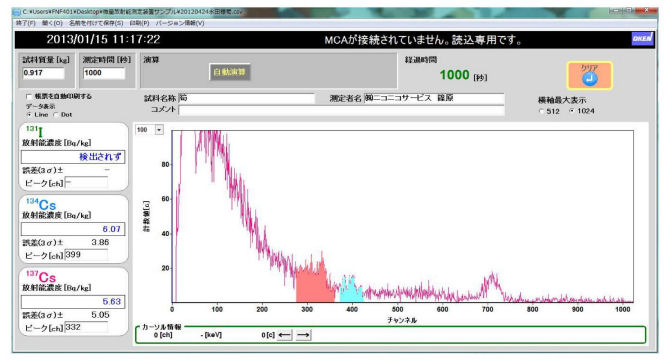Click the empty comment (コメント) field
The height and width of the screenshot is (362, 670).
coord(341,110)
